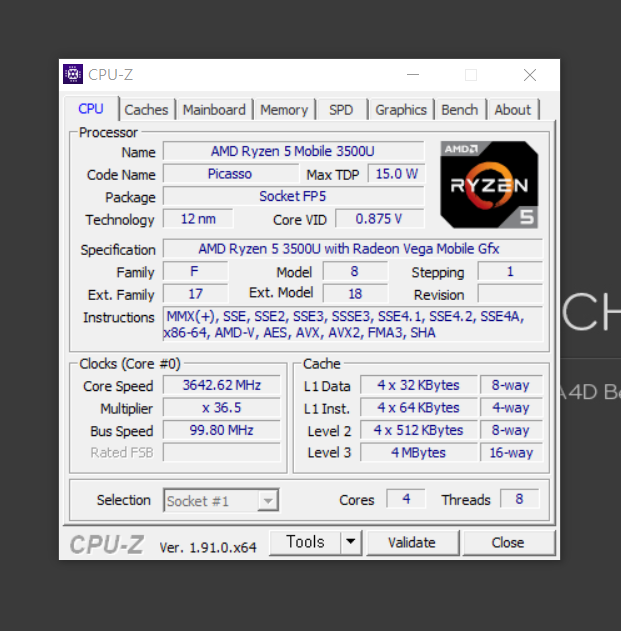Viewport: 621px width, 631px height.
Task: Click the Level 3 16-way associativity value
Action: pos(511,453)
